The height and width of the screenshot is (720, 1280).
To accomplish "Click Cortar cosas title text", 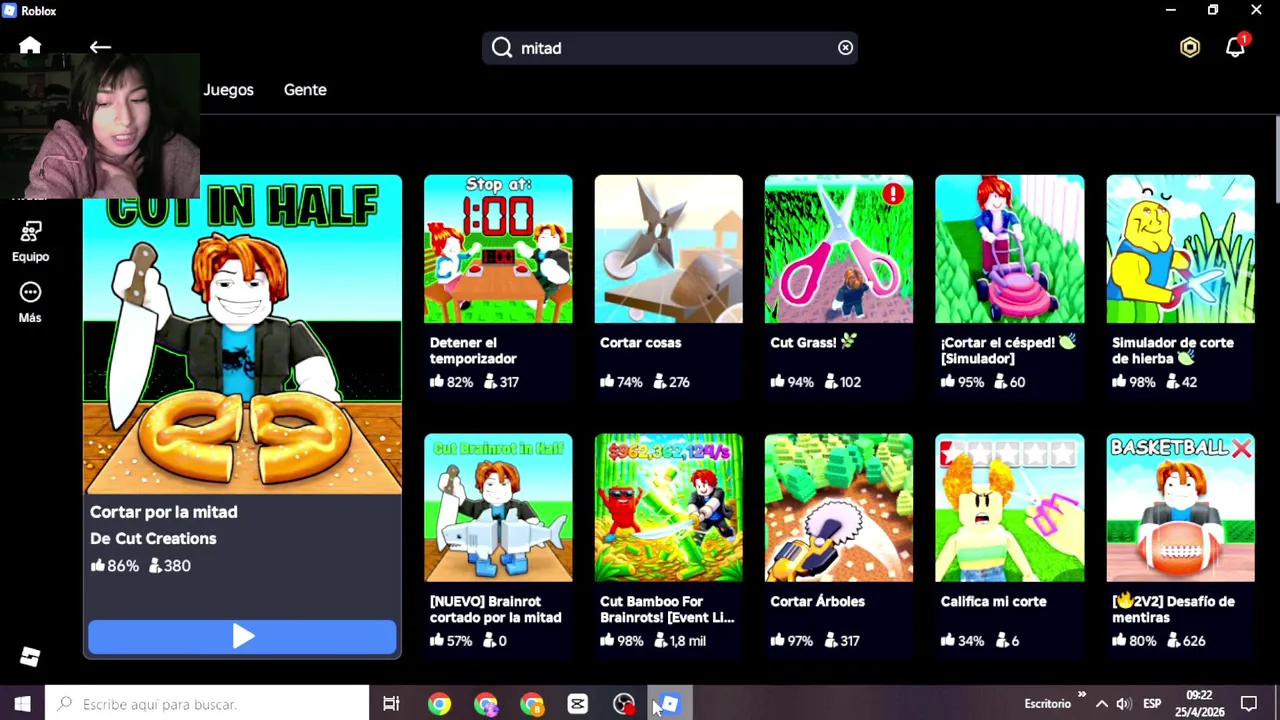I will [640, 343].
